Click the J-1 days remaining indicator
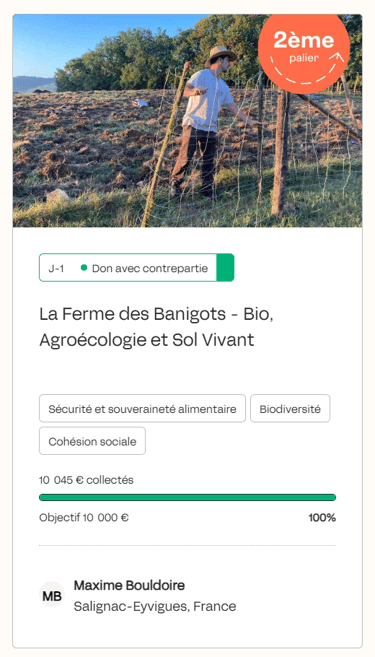Screen dimensions: 375x657 coord(56,268)
